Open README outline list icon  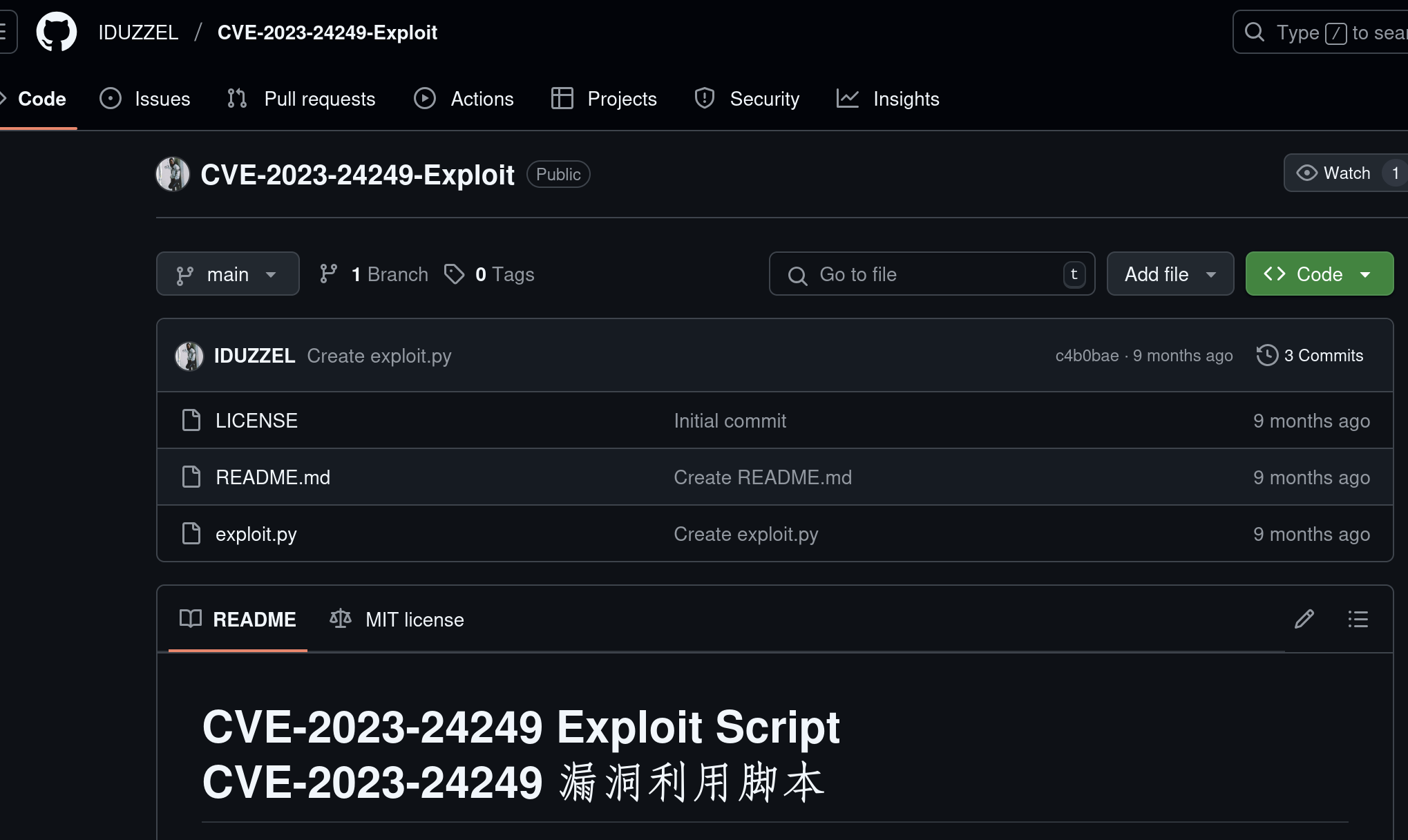click(x=1358, y=619)
